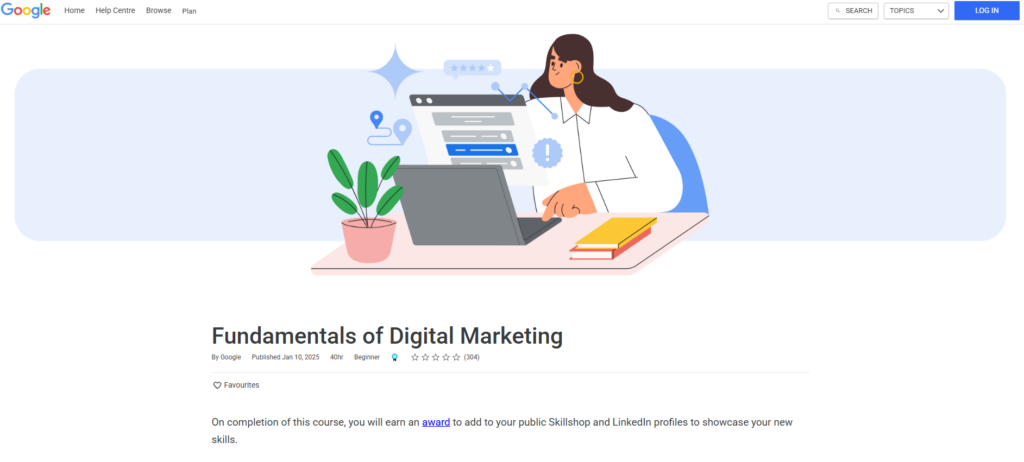Select the first rating star
The image size is (1024, 462).
[x=414, y=357]
